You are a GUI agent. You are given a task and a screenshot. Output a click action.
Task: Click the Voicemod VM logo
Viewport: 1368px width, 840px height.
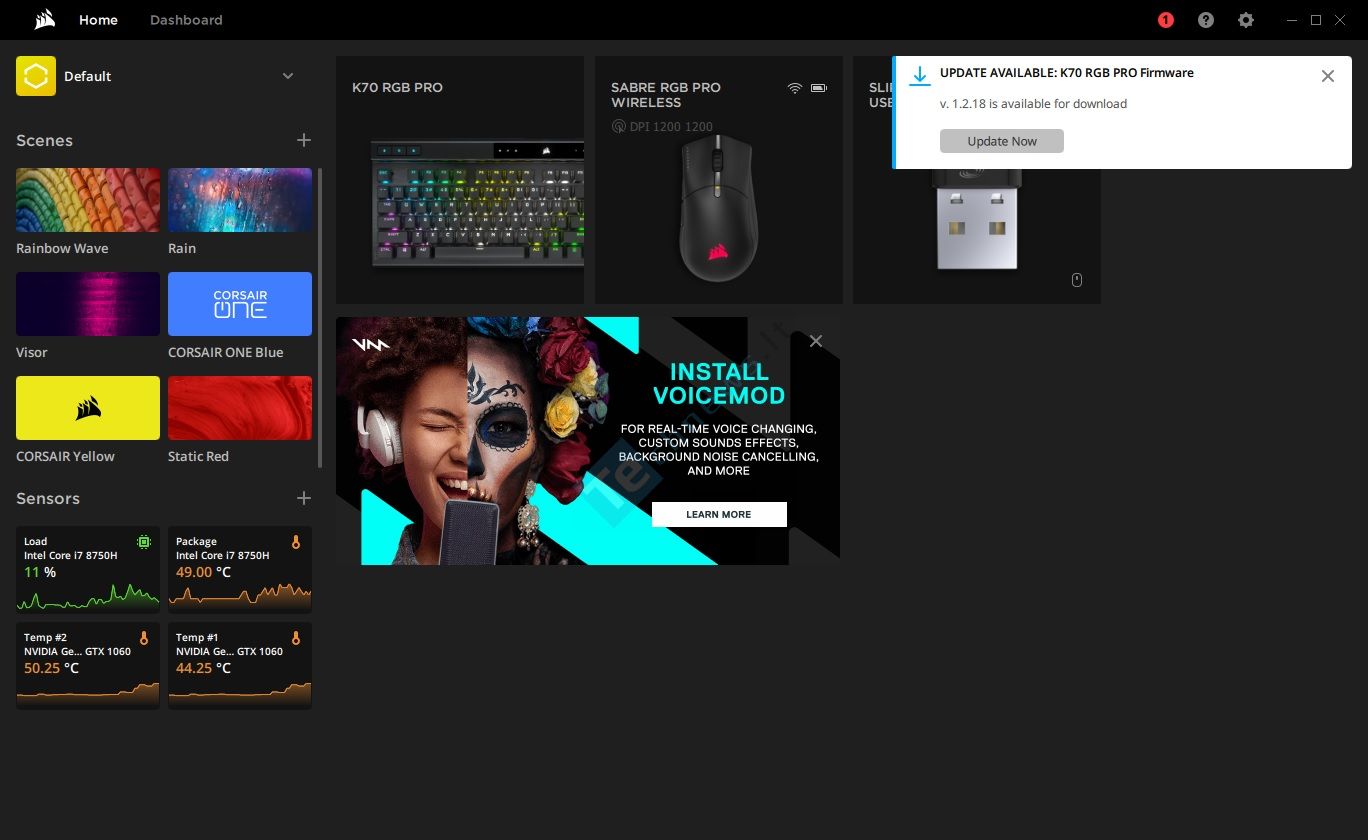pyautogui.click(x=371, y=345)
